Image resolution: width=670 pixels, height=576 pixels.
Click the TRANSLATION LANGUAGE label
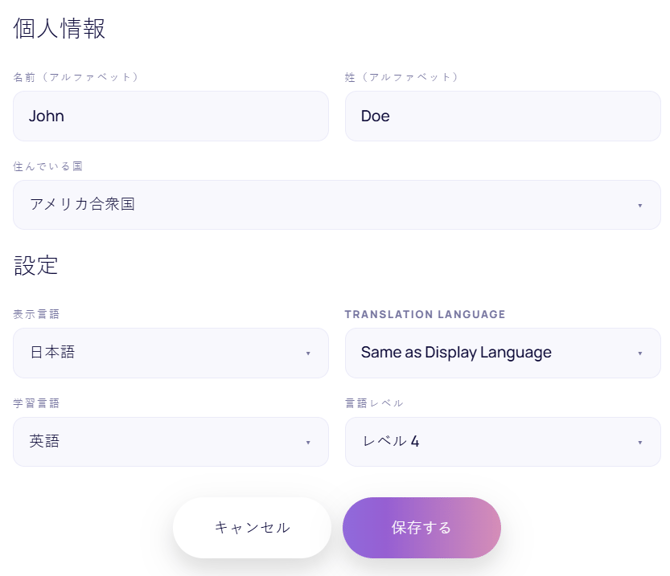(x=425, y=314)
